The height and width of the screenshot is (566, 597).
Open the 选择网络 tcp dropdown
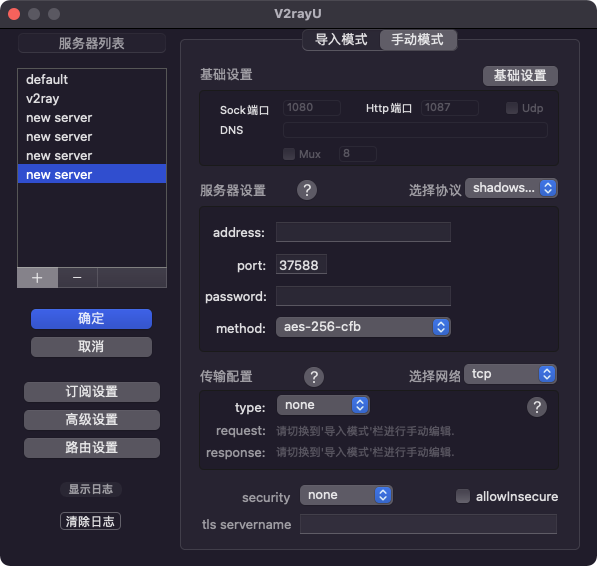click(510, 374)
